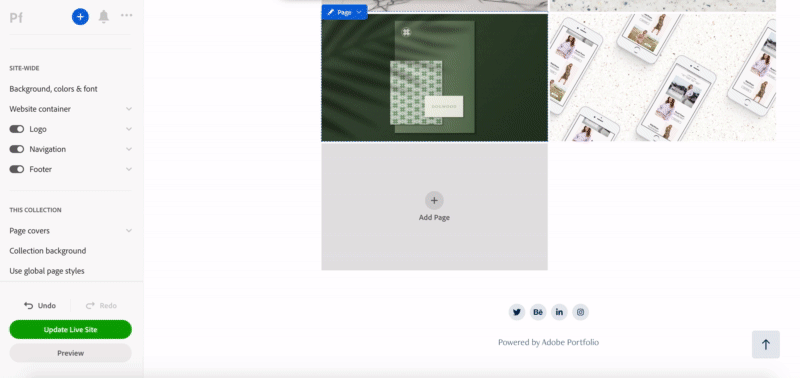Click the blue plus add-content button

80,17
